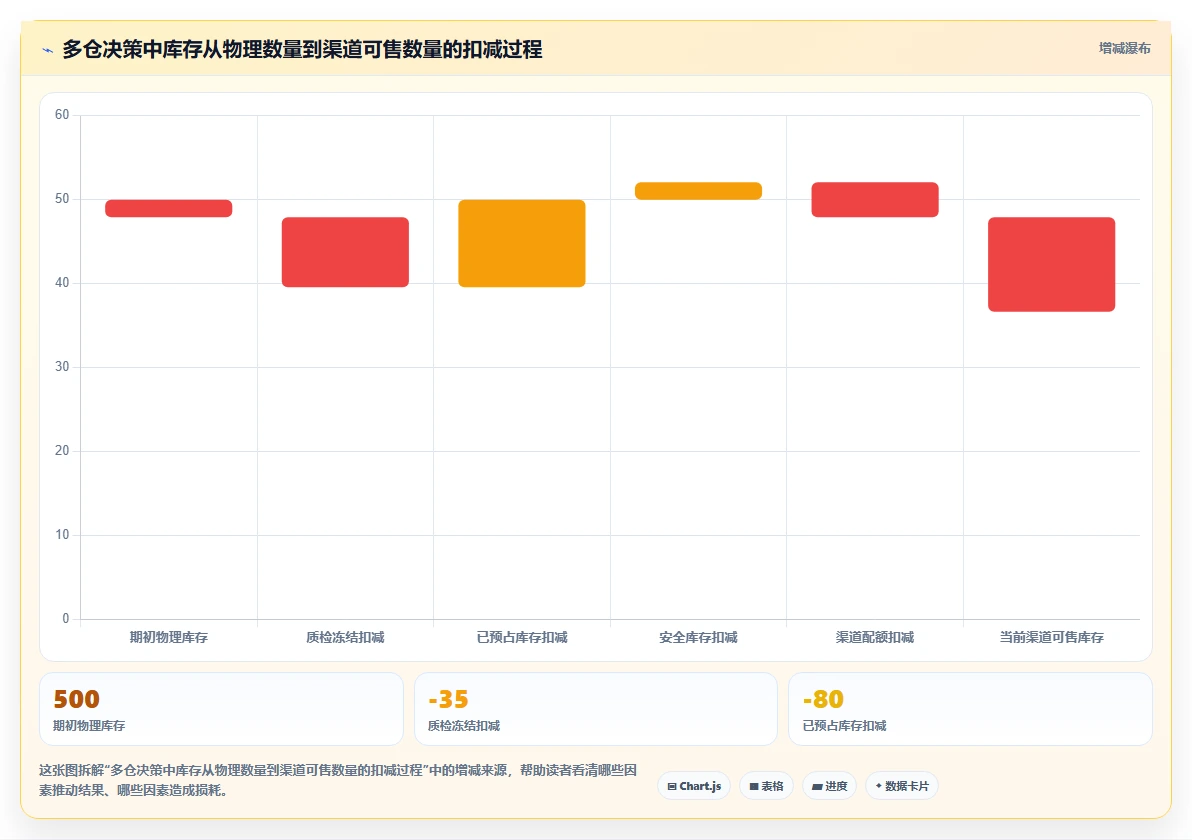This screenshot has height=840, width=1192.
Task: Click the x-axis label 质检冻结扣减
Action: (x=345, y=637)
